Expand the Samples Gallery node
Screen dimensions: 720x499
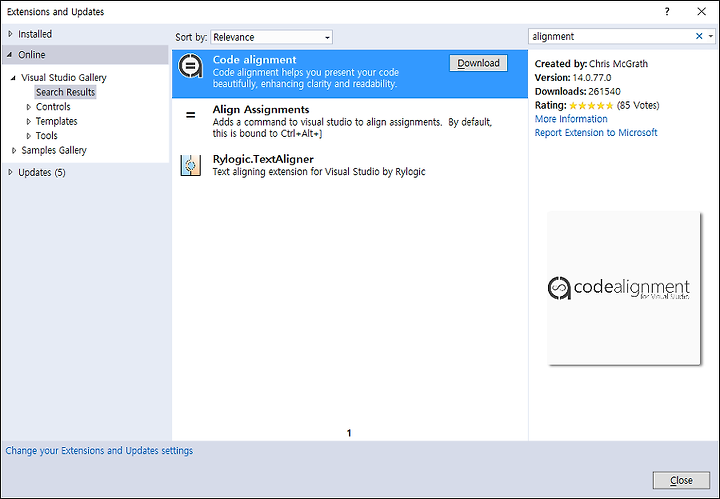pyautogui.click(x=14, y=151)
